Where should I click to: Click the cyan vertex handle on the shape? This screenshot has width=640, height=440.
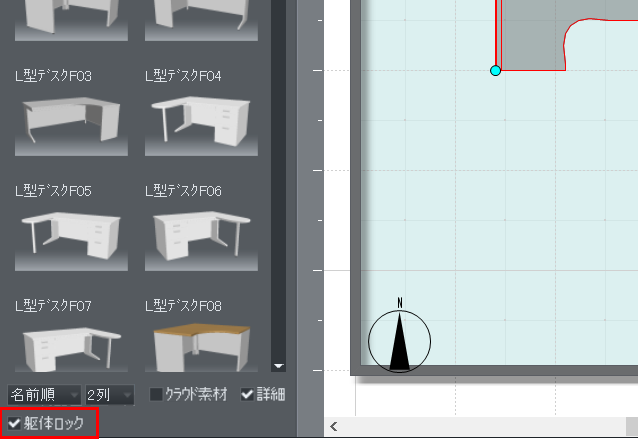495,70
